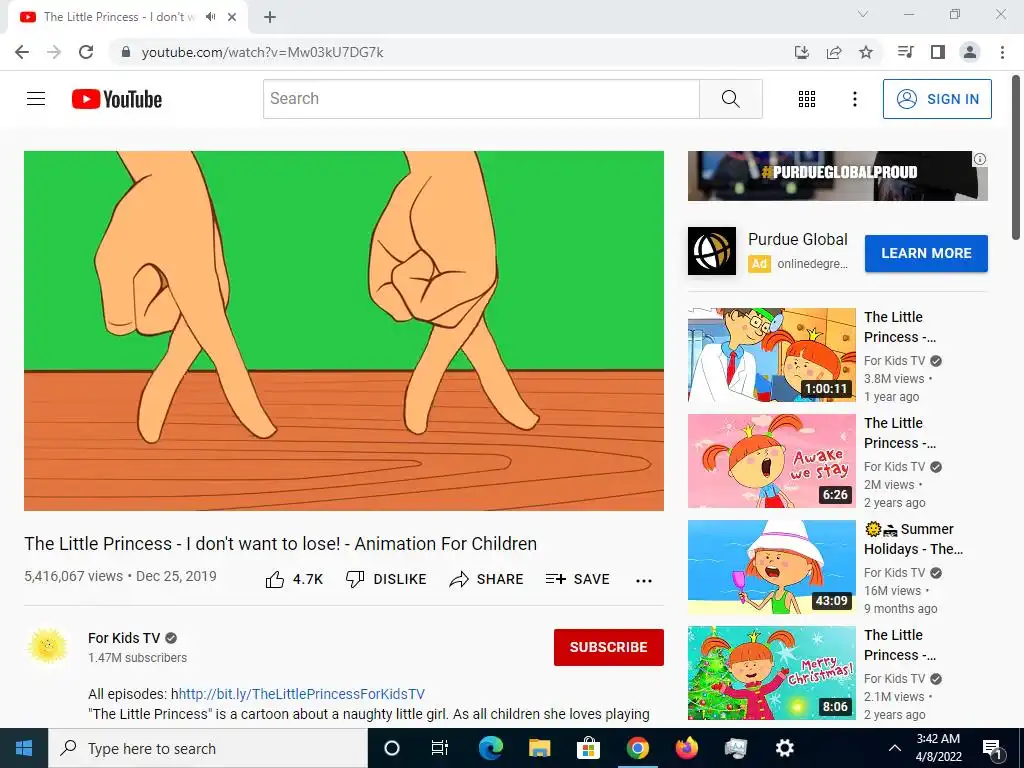Click the browser forward arrow
Screen dimensions: 1024x768
tap(54, 52)
